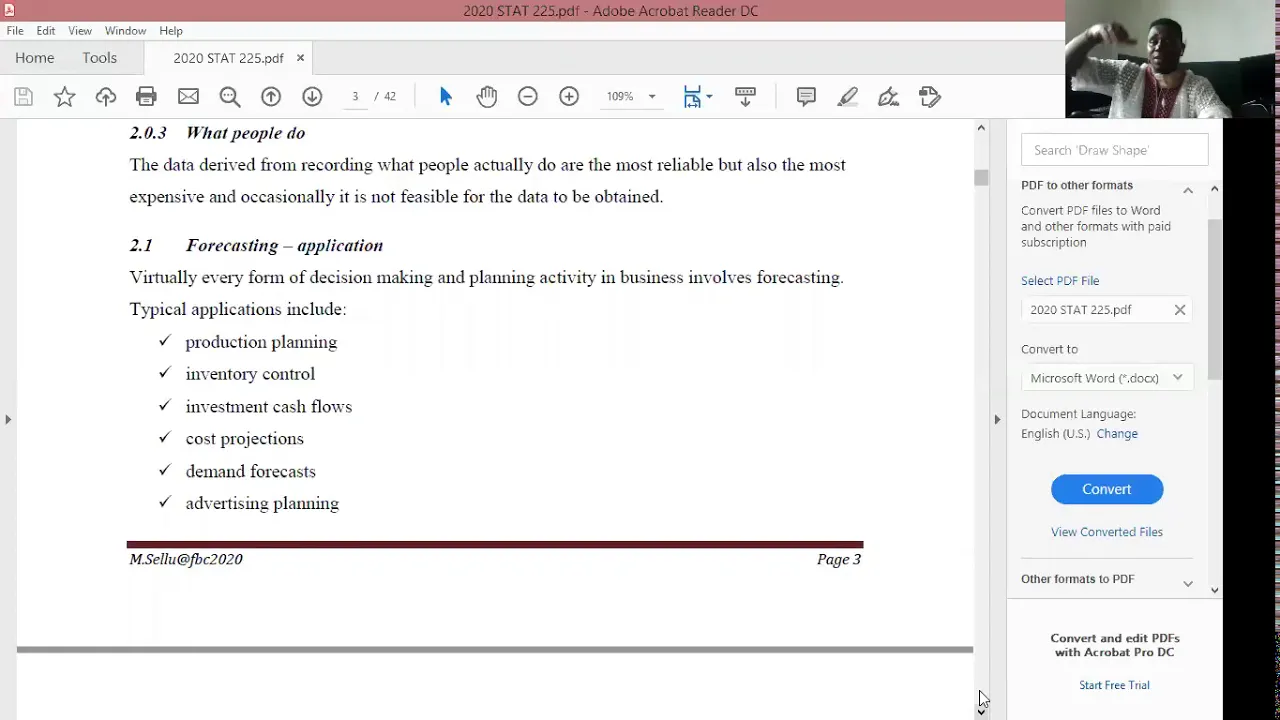Select the 2020 STAT 225.pdf document tab
Viewport: 1280px width, 720px height.
pyautogui.click(x=228, y=58)
